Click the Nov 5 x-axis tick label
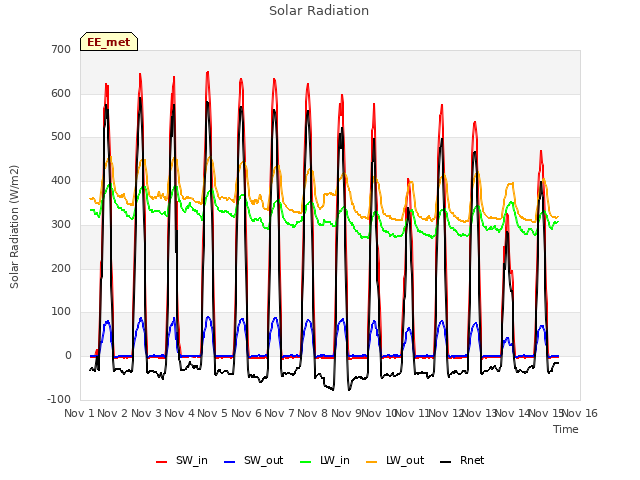Image resolution: width=640 pixels, height=480 pixels. tap(212, 413)
